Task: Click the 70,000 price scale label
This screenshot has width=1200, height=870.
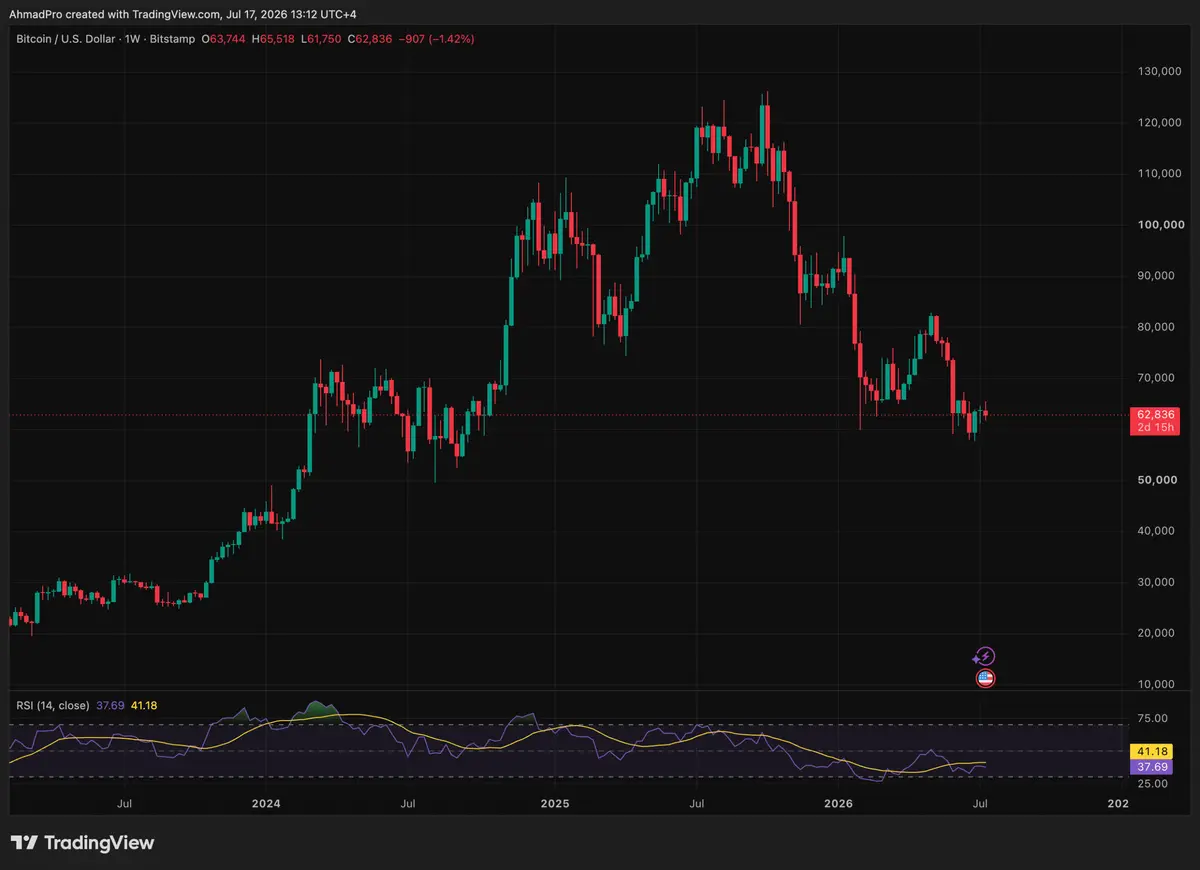Action: click(x=1156, y=377)
